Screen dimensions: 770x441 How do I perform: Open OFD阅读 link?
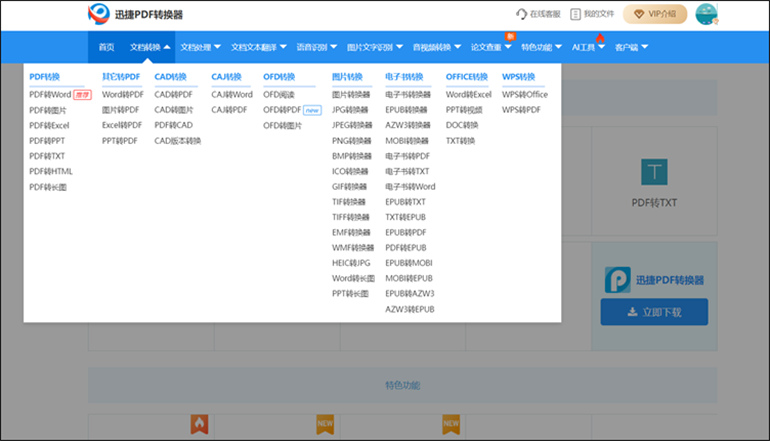click(279, 94)
